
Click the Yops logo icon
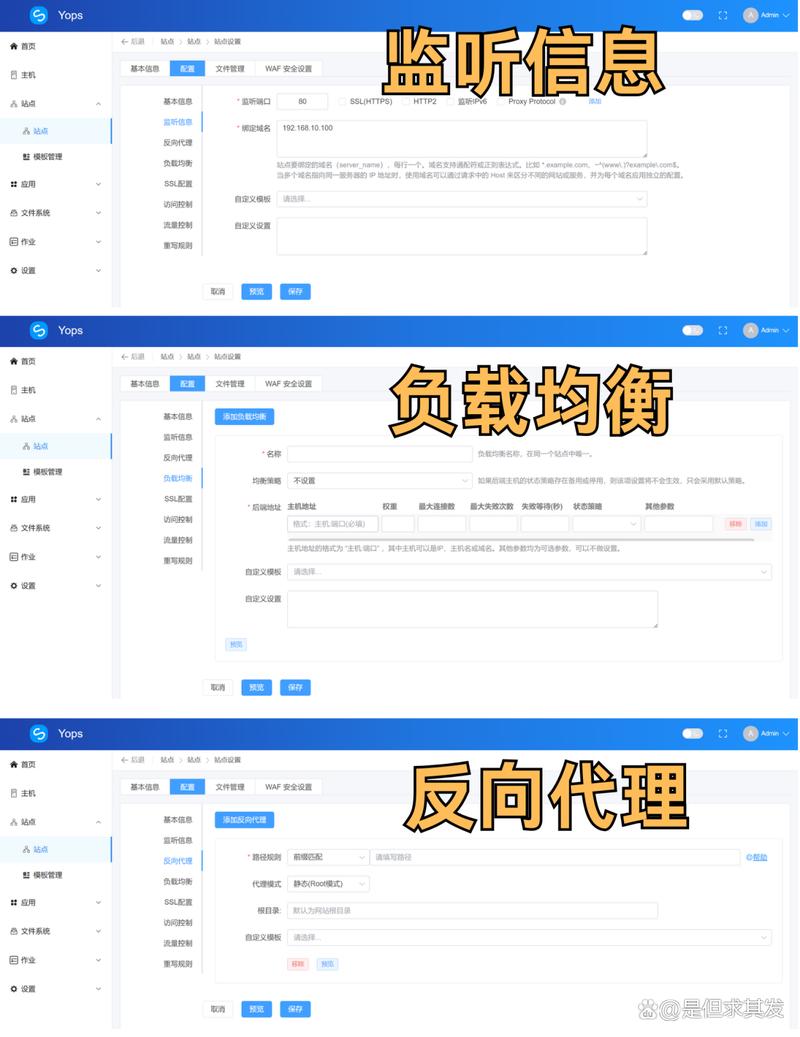point(40,15)
